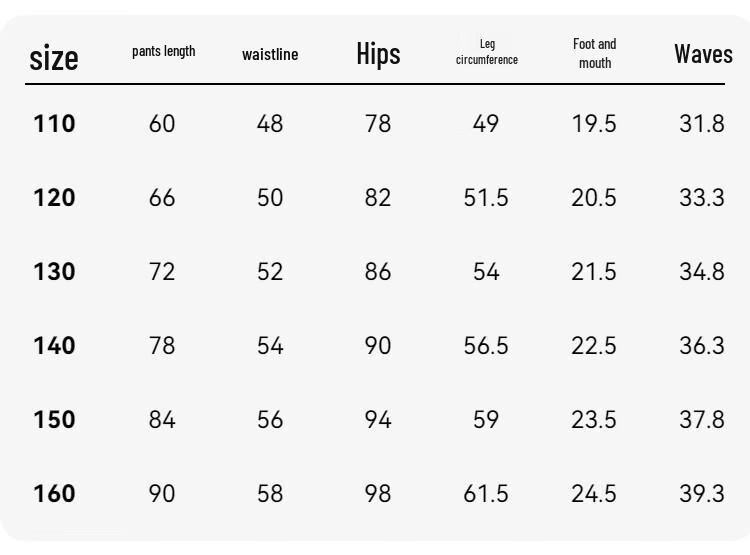The height and width of the screenshot is (555, 750).
Task: Click size 120 row label
Action: tap(55, 198)
